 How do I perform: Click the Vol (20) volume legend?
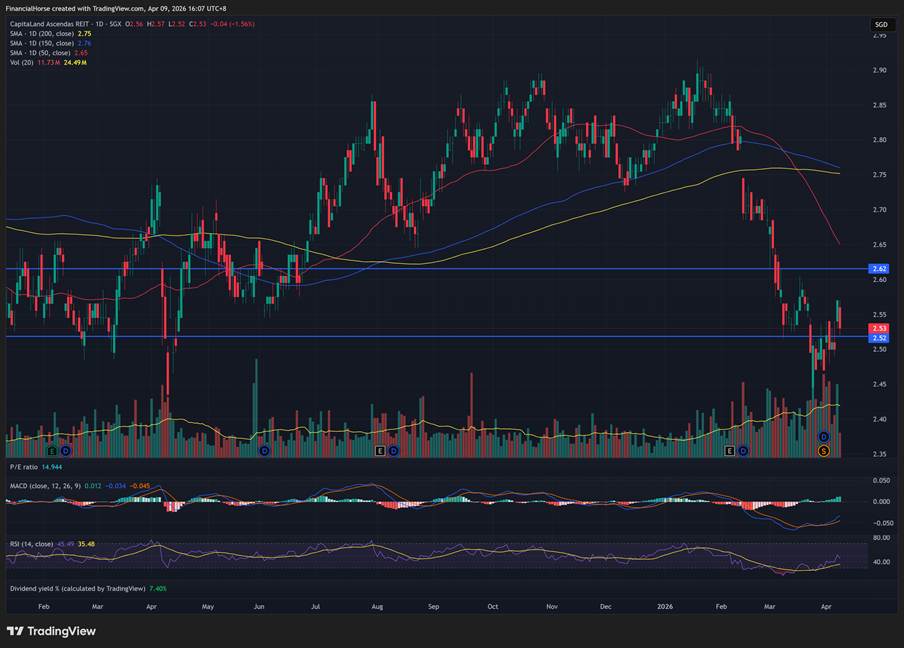21,62
